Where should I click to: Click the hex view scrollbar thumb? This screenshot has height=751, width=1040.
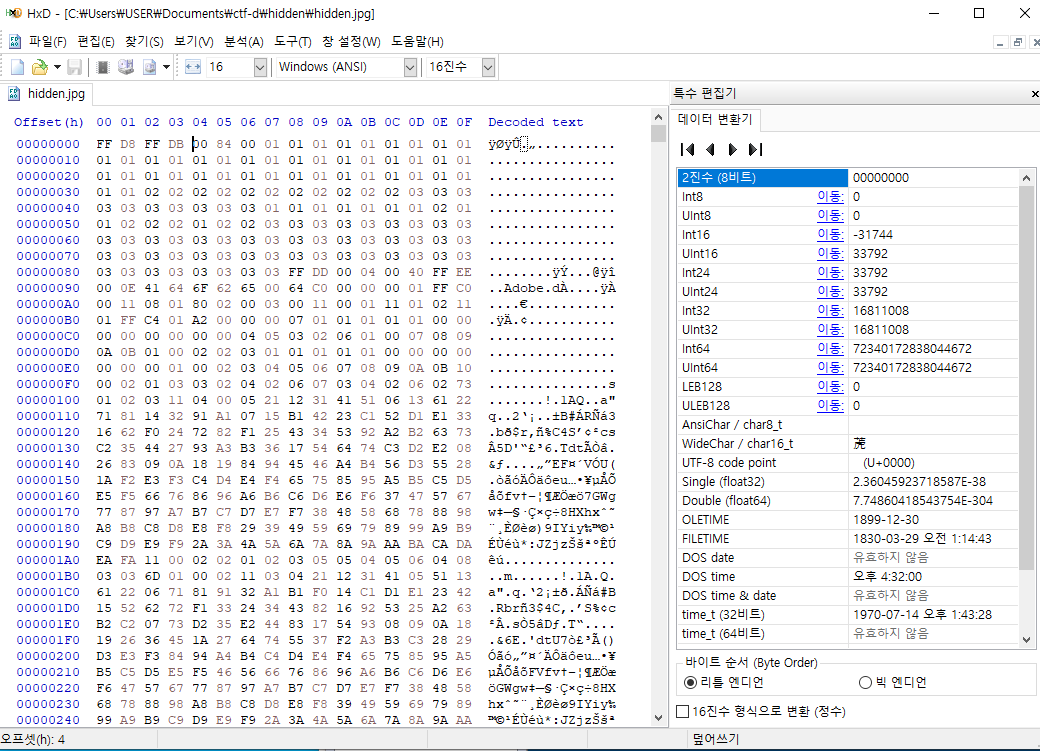[x=658, y=133]
